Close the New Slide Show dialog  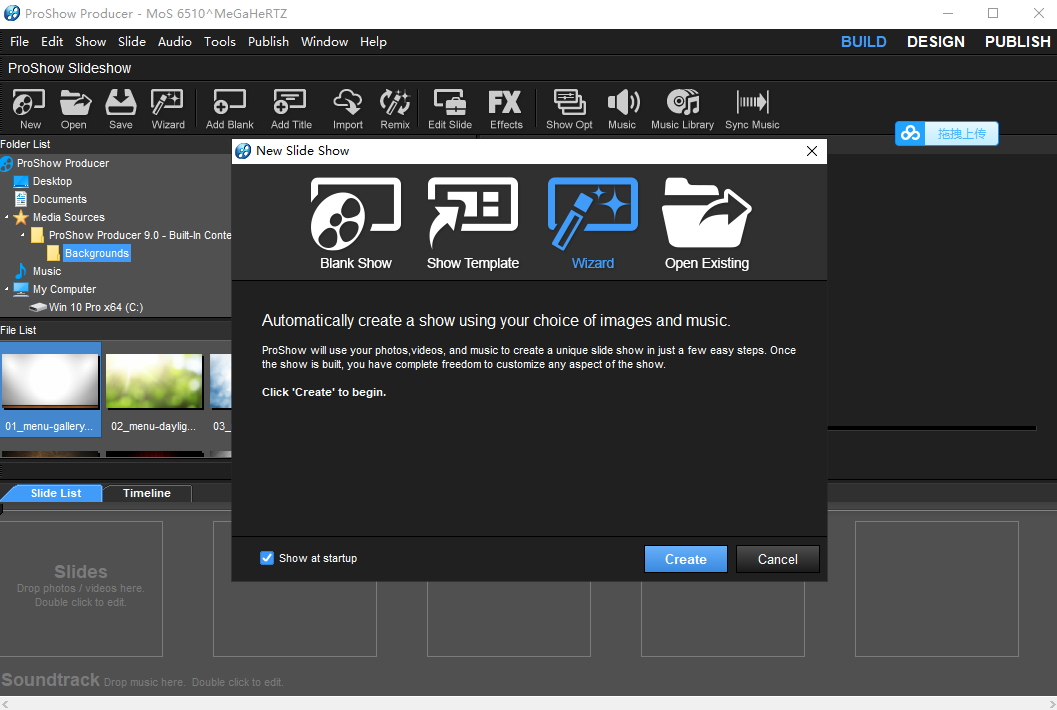click(812, 151)
